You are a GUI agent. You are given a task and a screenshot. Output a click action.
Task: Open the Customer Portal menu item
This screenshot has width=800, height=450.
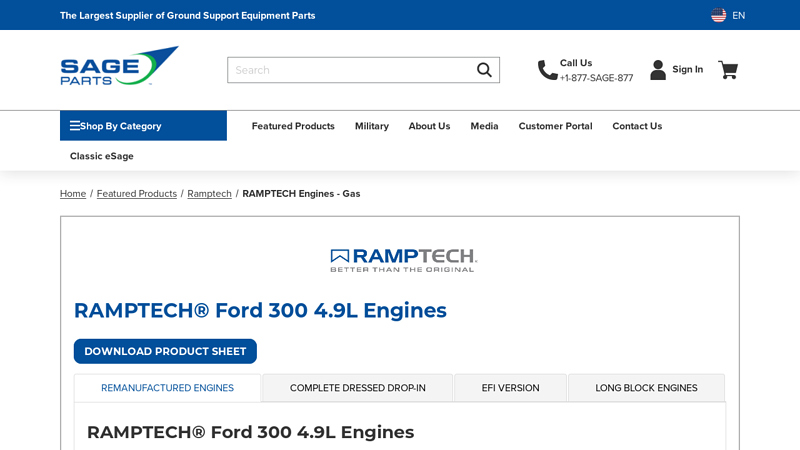click(x=555, y=126)
